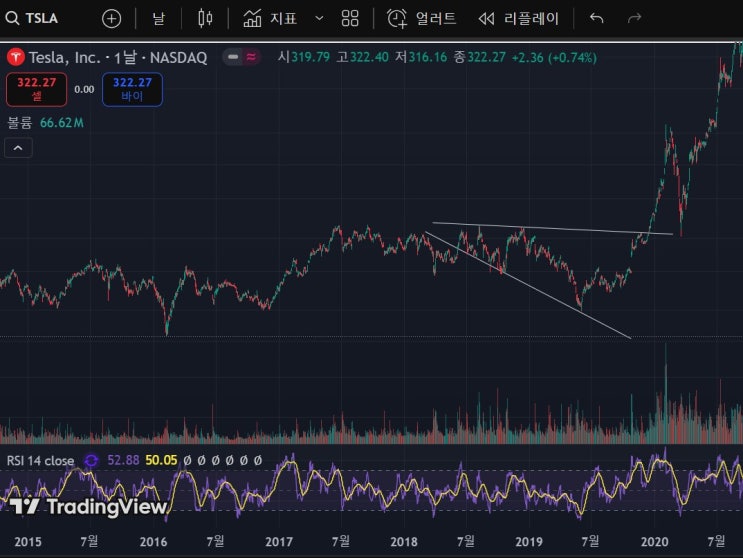The width and height of the screenshot is (743, 558).
Task: Add a symbol with the plus icon
Action: pyautogui.click(x=111, y=19)
